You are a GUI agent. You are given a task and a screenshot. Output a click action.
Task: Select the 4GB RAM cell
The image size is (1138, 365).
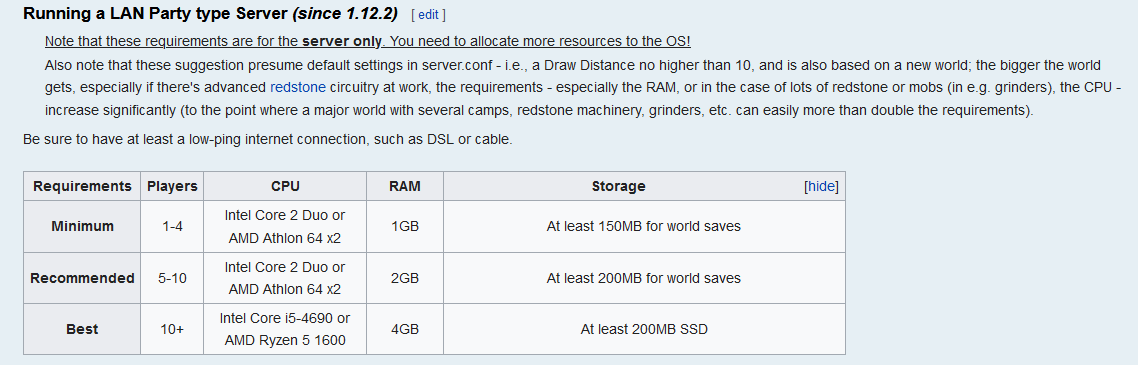[405, 329]
